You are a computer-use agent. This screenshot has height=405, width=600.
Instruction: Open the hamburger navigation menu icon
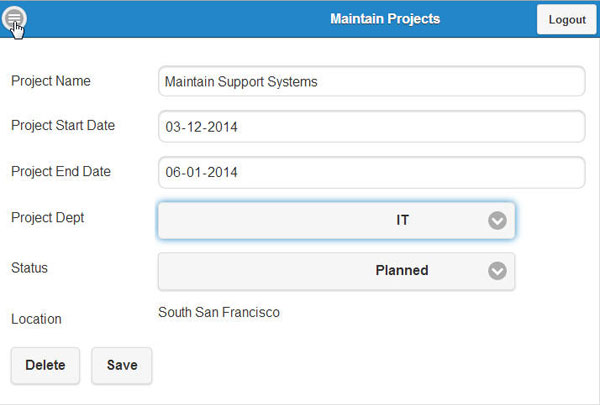pyautogui.click(x=14, y=18)
